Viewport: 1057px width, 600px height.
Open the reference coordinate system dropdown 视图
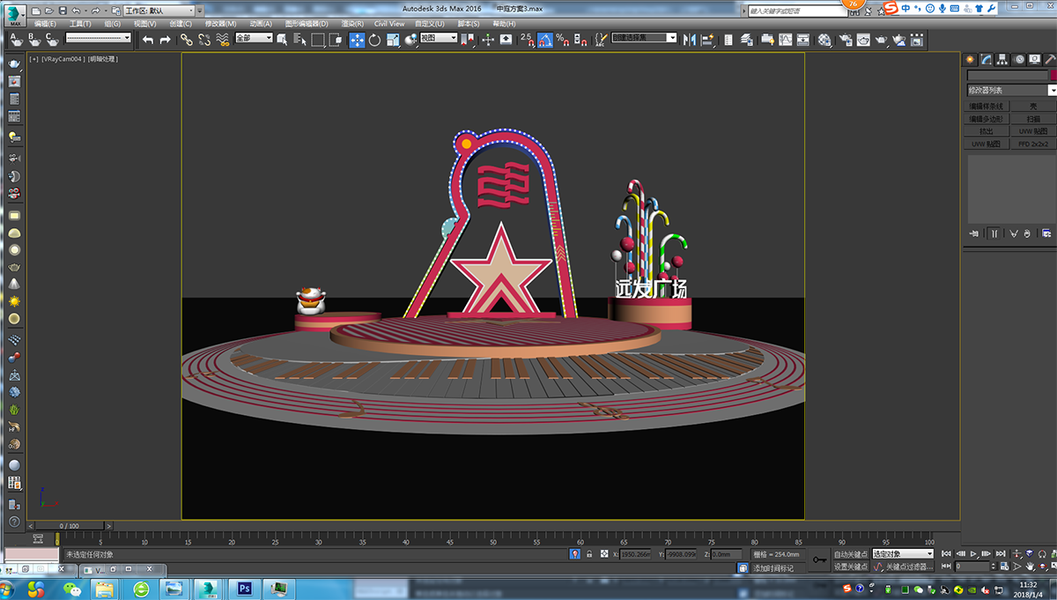tap(439, 38)
